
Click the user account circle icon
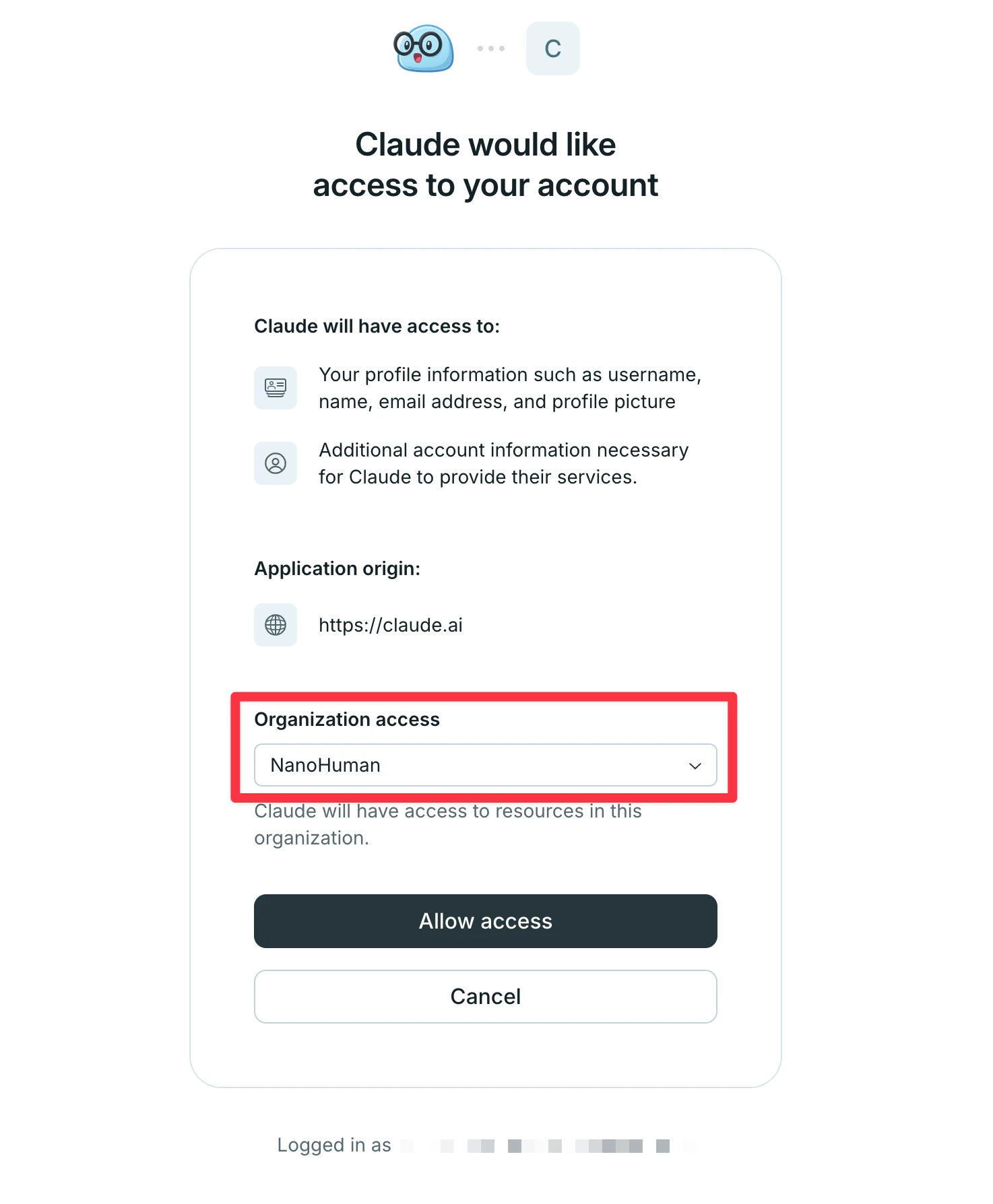click(x=276, y=463)
